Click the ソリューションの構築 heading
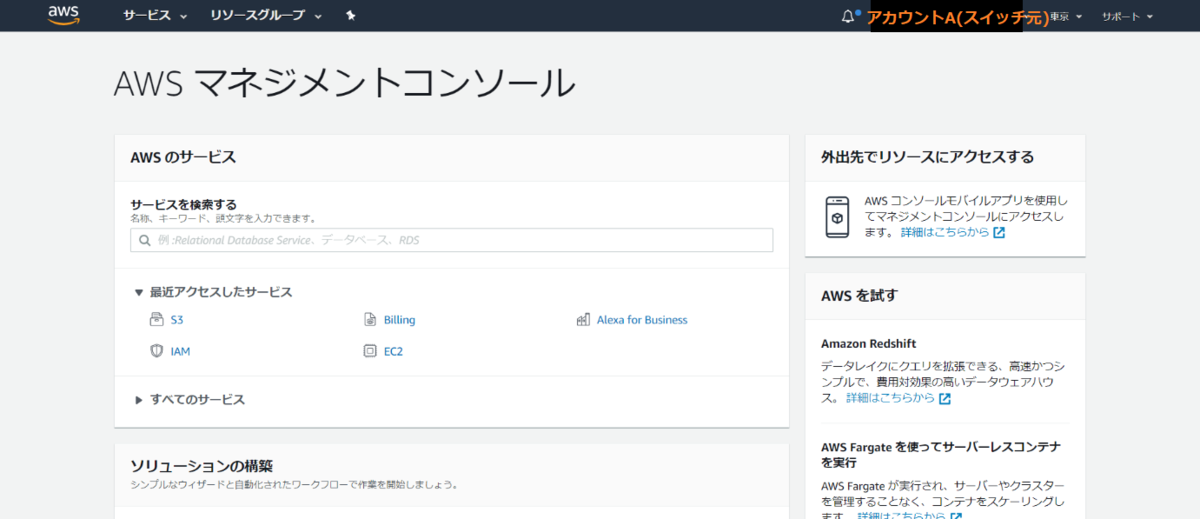1200x519 pixels. coord(202,466)
